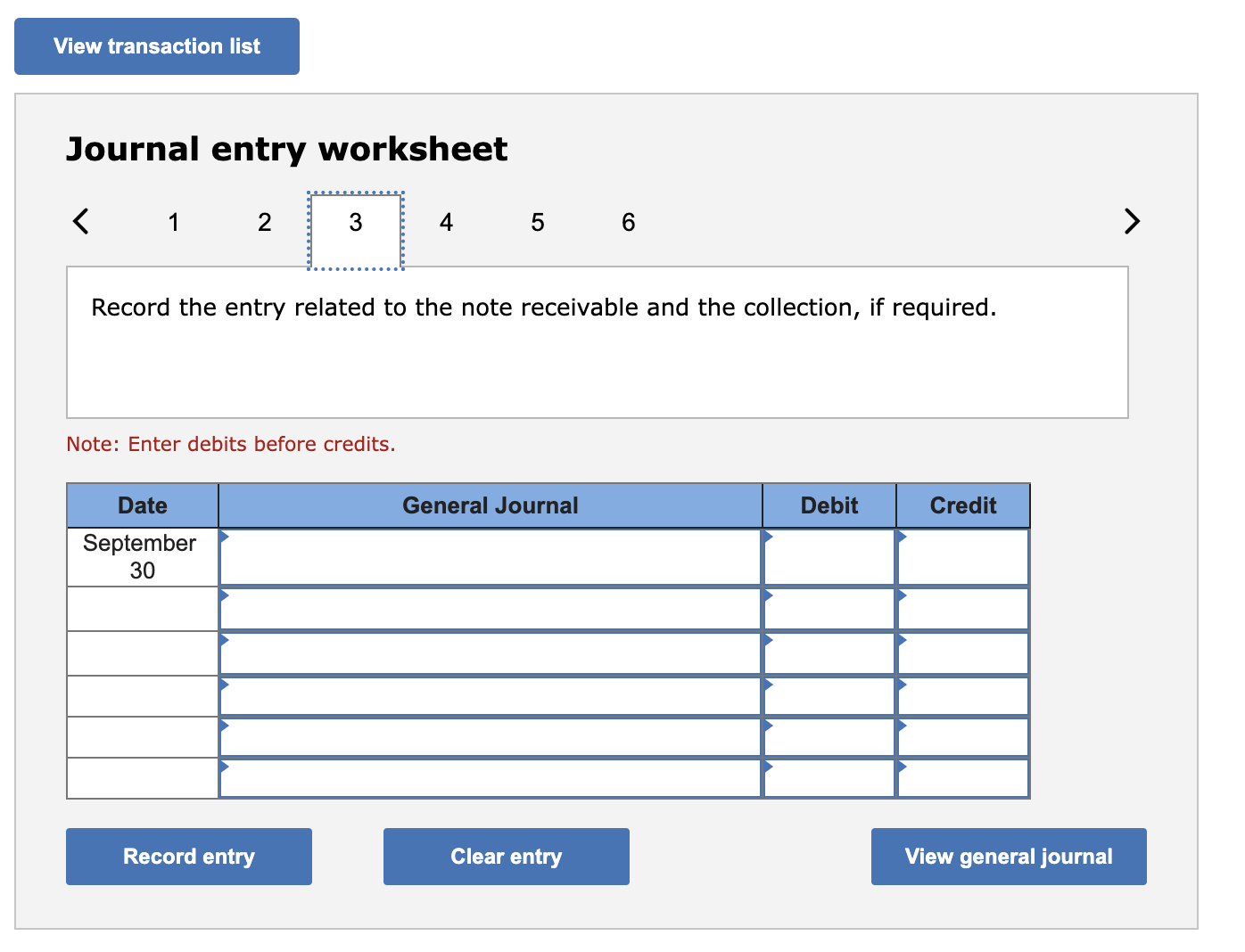The height and width of the screenshot is (952, 1245).
Task: Click the fourth row General Journal triangle marker
Action: (225, 681)
